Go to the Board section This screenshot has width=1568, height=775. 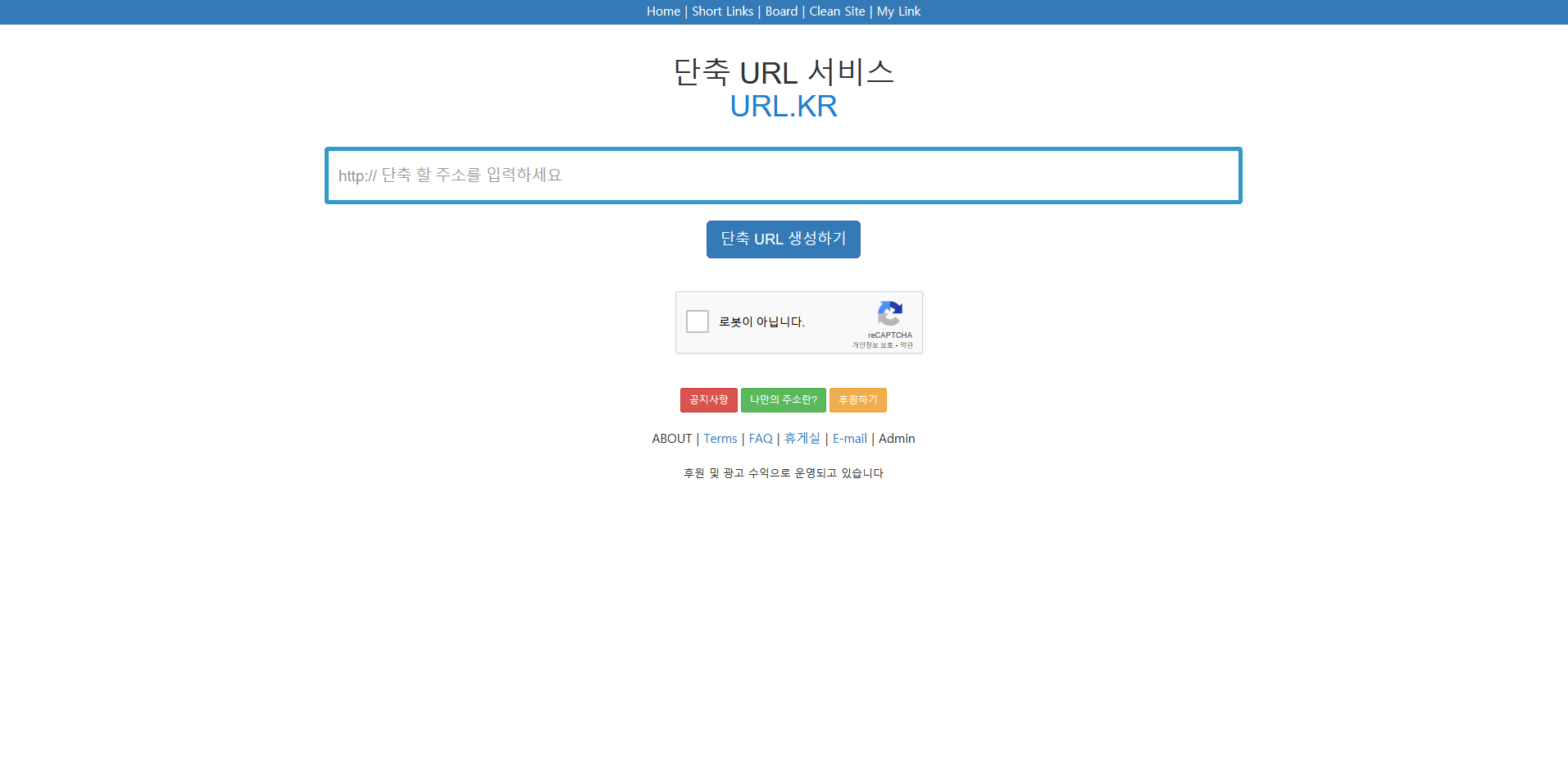click(x=780, y=11)
